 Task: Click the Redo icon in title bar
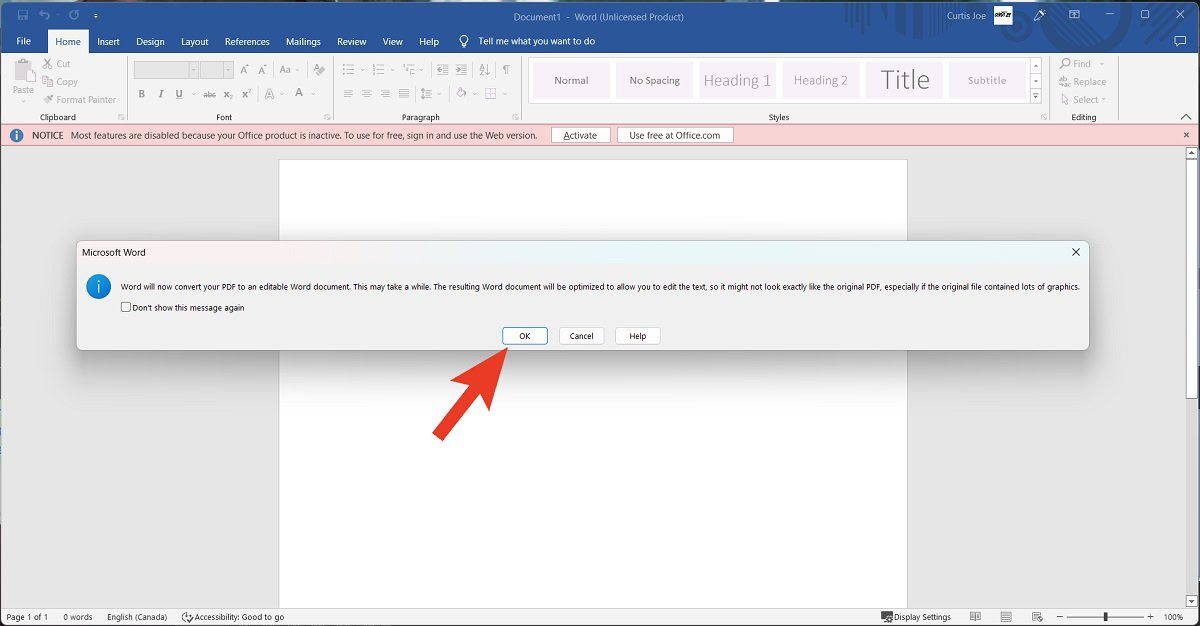[x=74, y=16]
